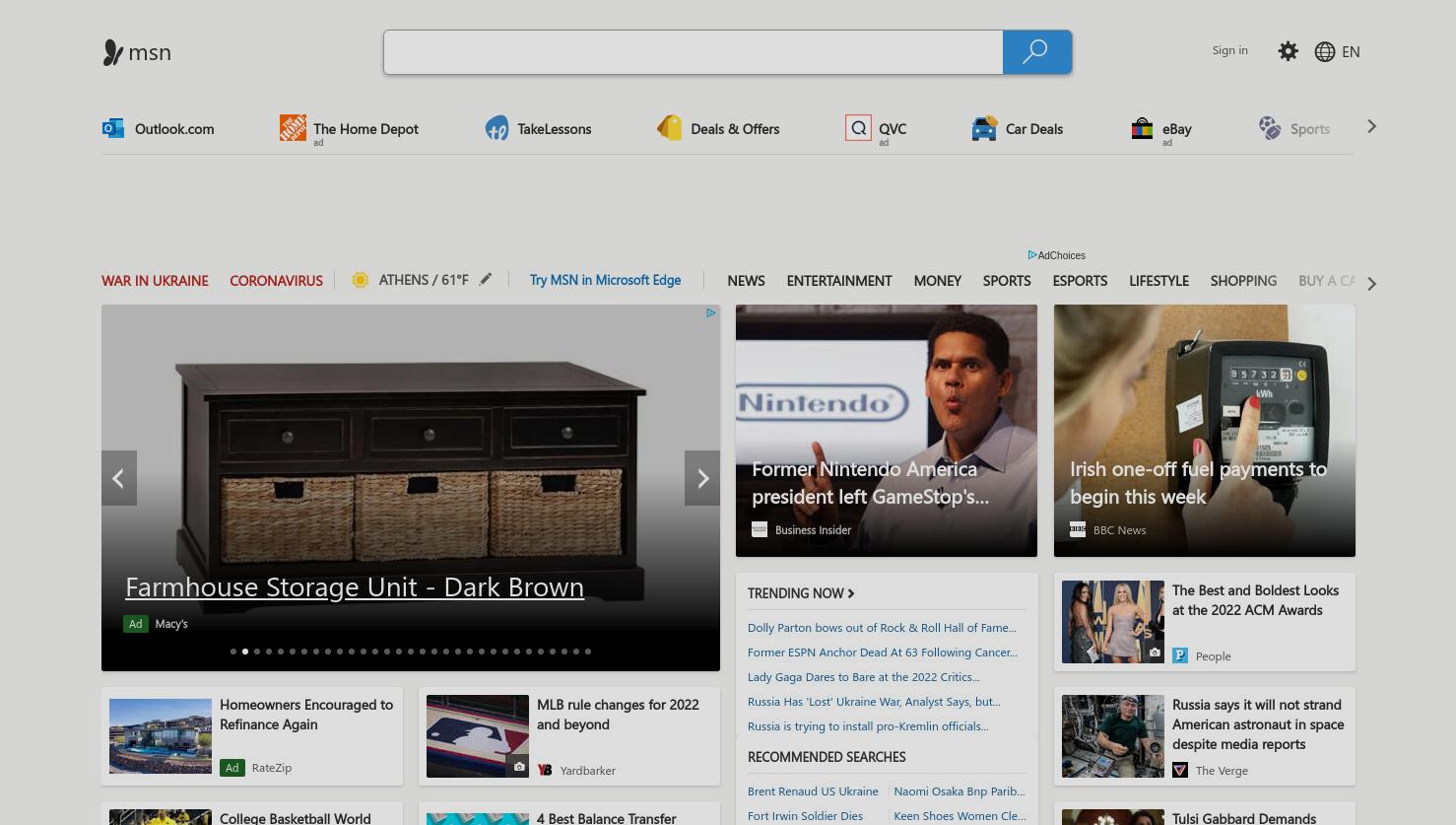Click the Yardbarker source icon
The width and height of the screenshot is (1456, 825).
coord(545,770)
